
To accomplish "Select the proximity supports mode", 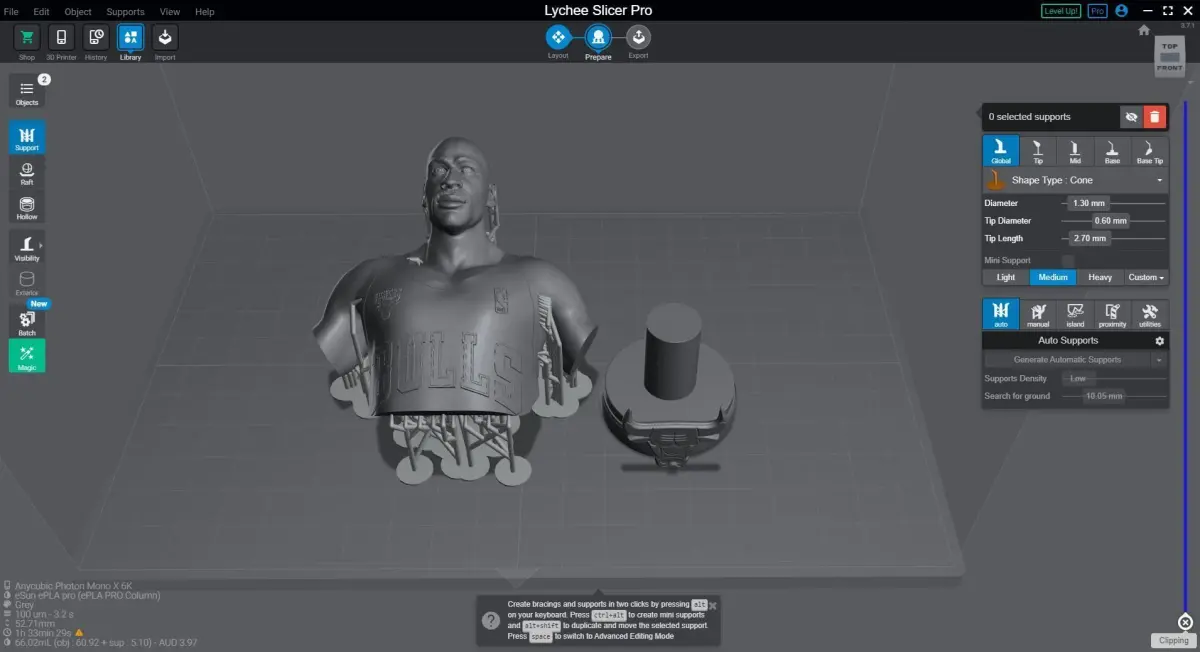I will click(x=1112, y=314).
